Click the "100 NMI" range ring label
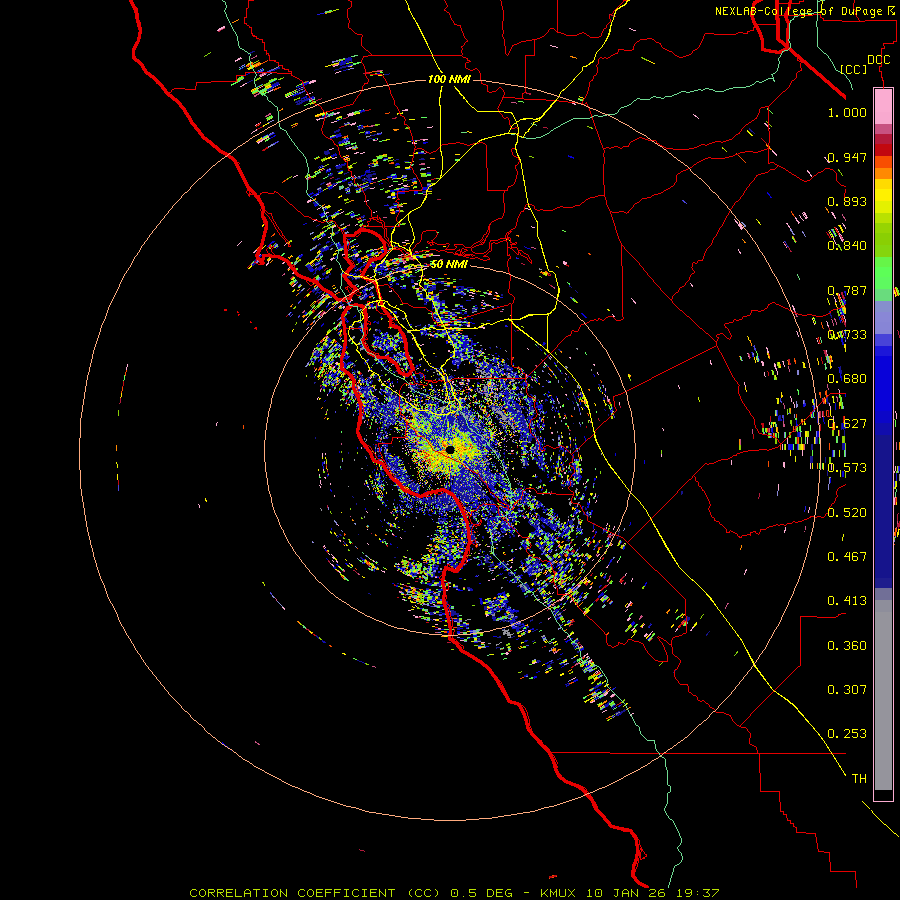This screenshot has height=900, width=900. coord(449,79)
